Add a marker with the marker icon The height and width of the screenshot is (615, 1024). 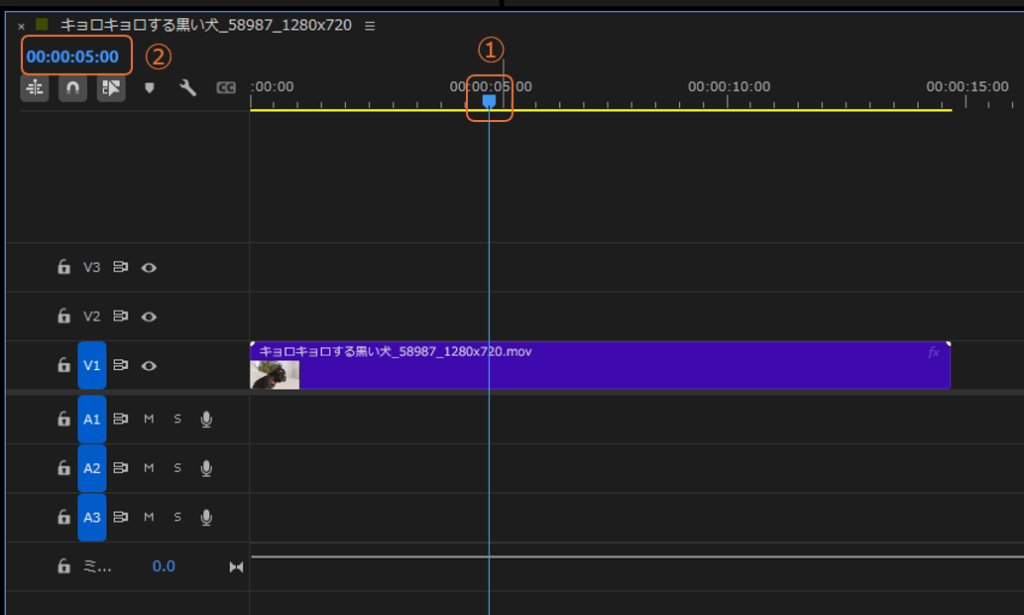click(x=149, y=88)
